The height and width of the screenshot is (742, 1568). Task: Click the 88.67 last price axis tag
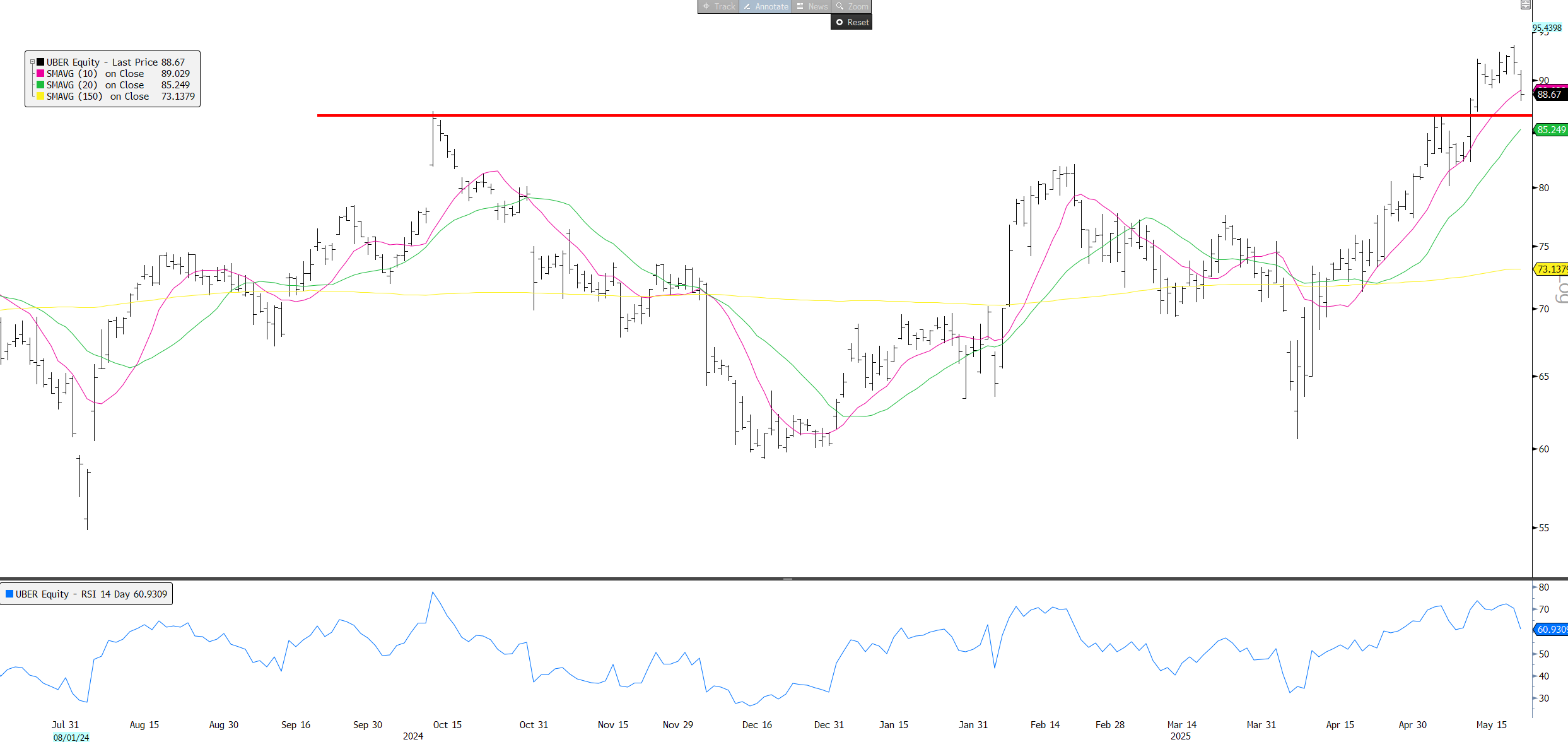click(1549, 95)
